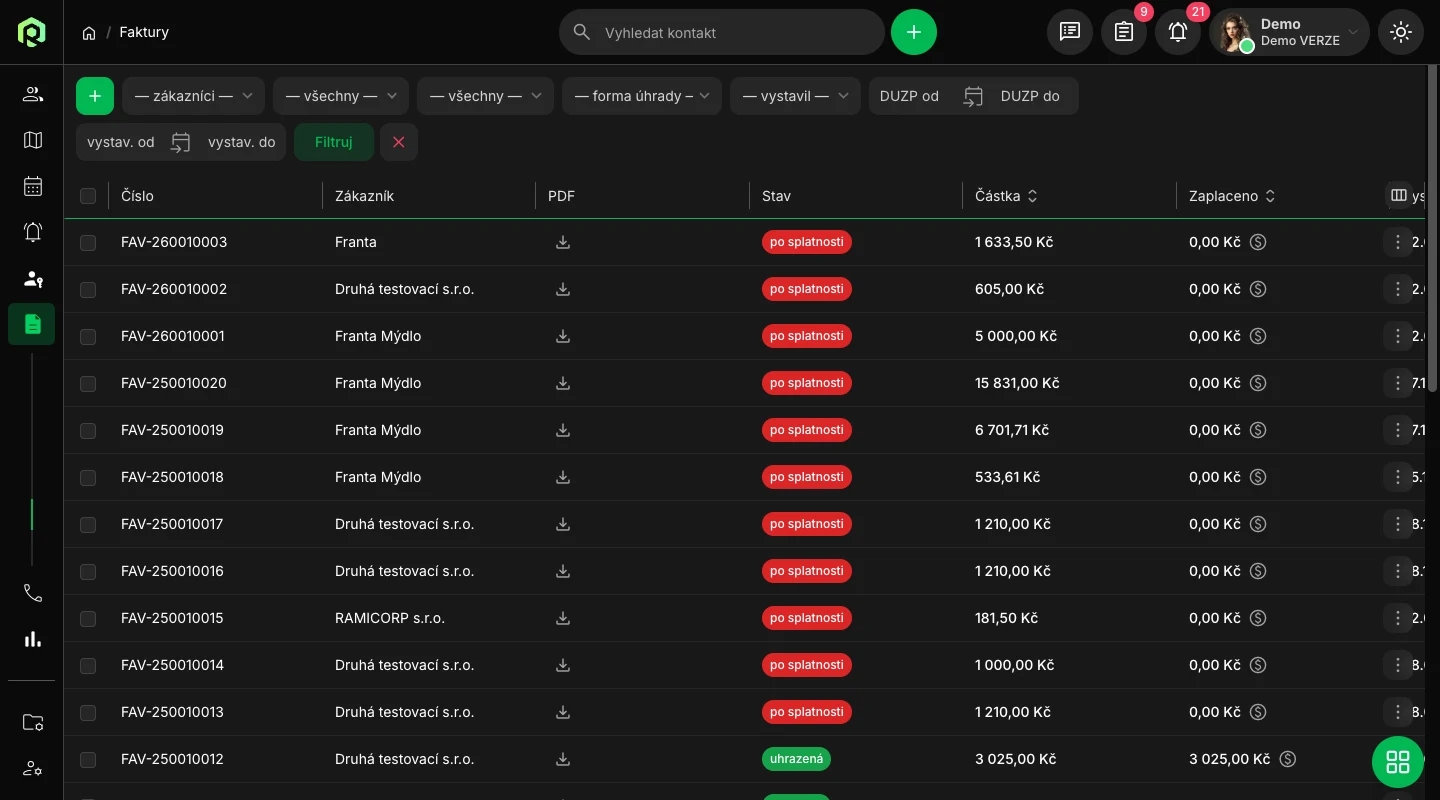Expand the "vystavil" filter dropdown
This screenshot has width=1440, height=800.
click(x=795, y=96)
